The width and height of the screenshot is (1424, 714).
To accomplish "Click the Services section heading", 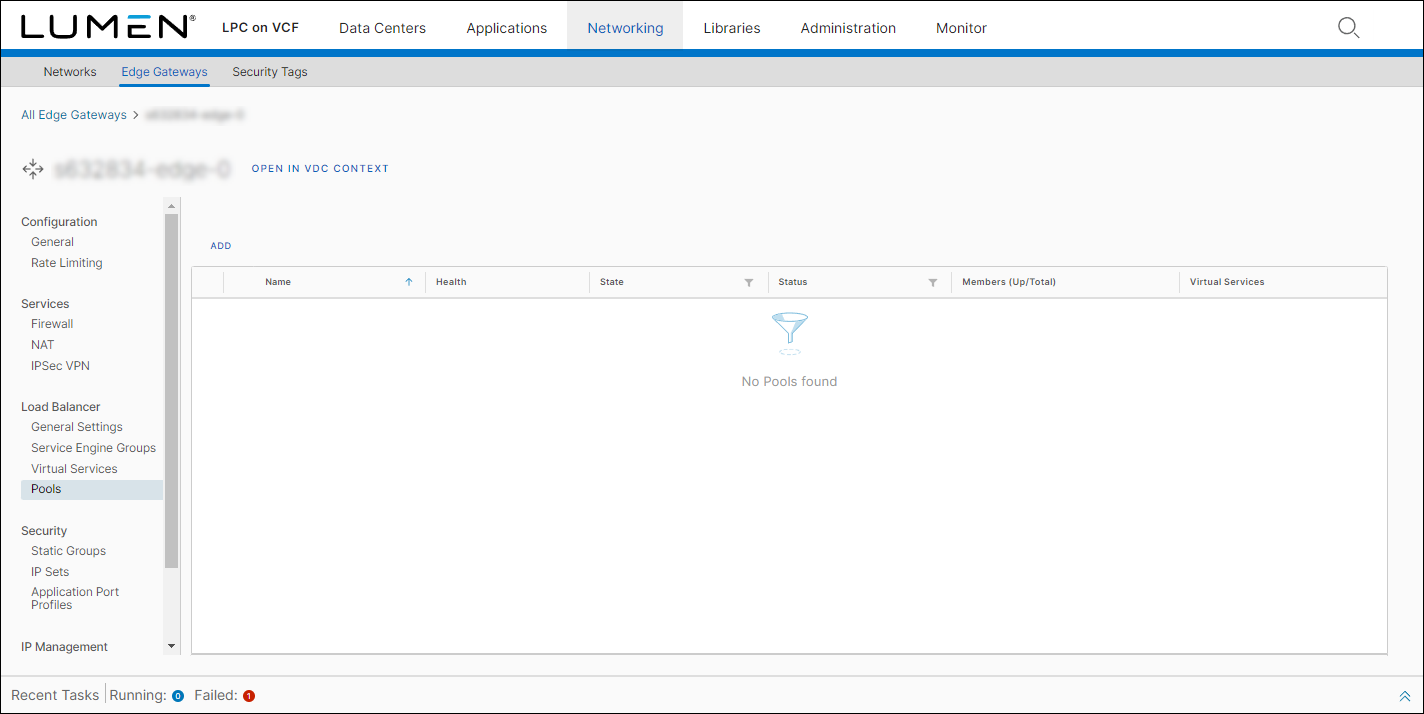I will 45,304.
